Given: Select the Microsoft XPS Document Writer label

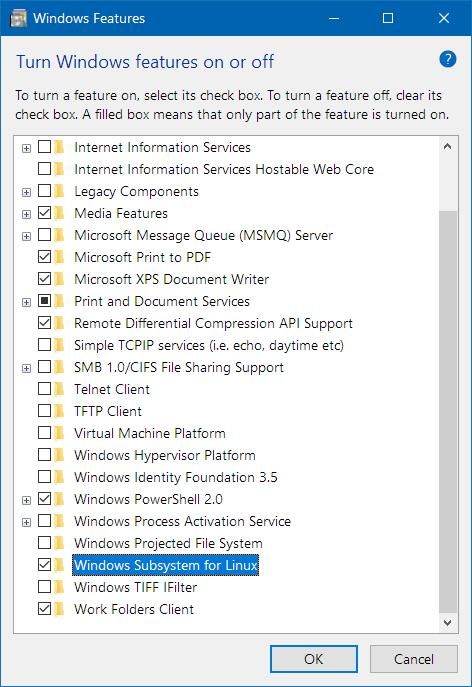Looking at the screenshot, I should click(171, 279).
